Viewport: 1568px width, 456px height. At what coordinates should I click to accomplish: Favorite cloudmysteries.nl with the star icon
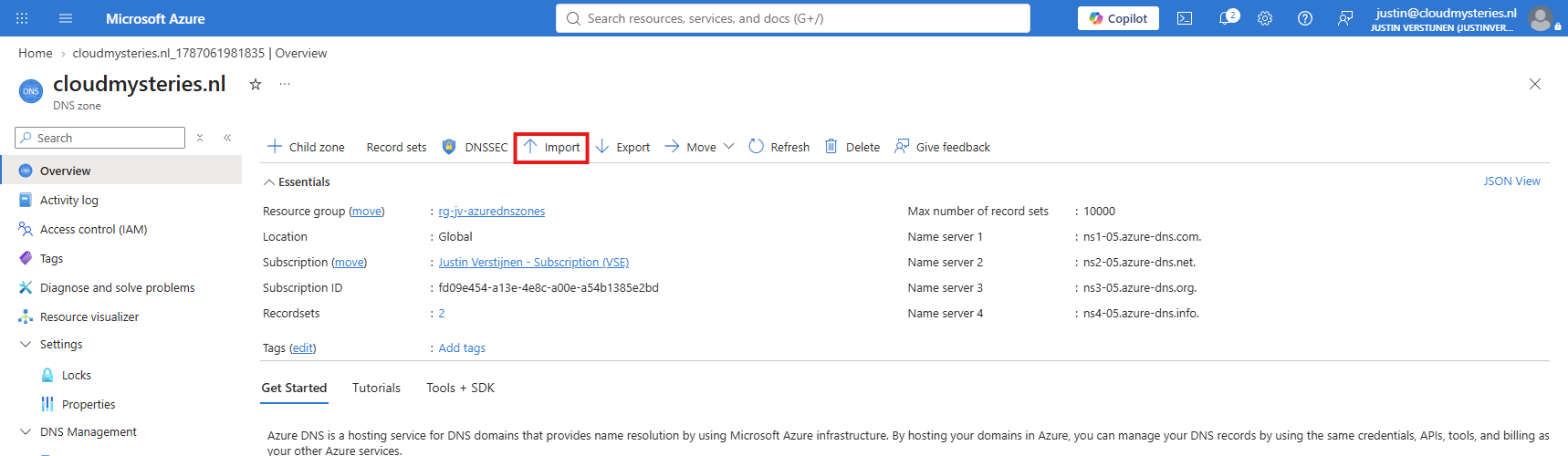coord(256,84)
